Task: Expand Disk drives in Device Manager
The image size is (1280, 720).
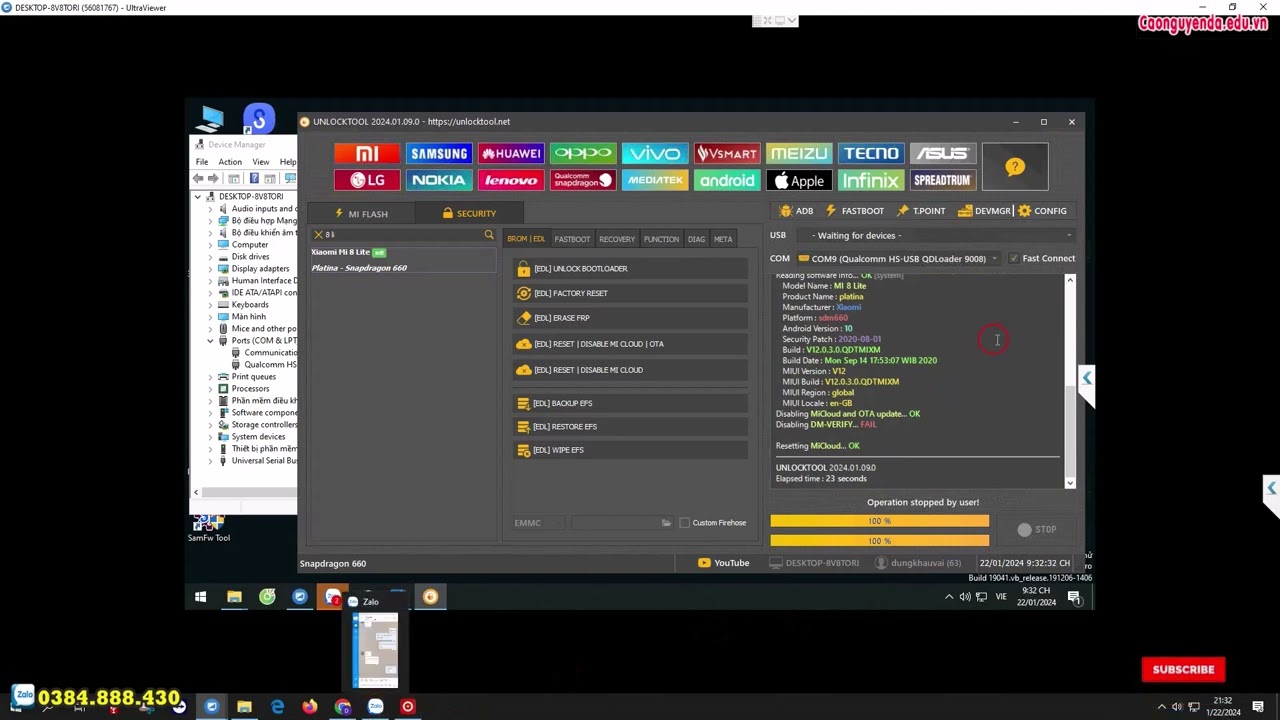Action: tap(210, 257)
